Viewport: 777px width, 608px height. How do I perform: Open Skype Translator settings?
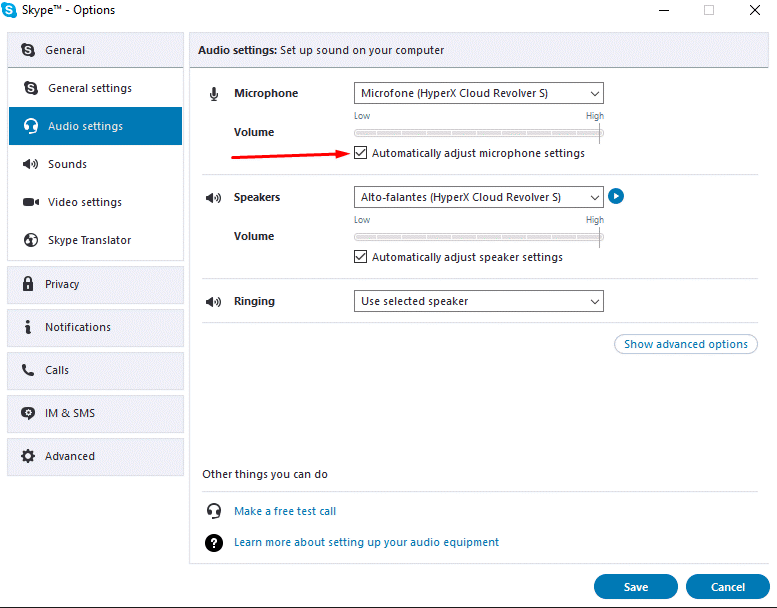(x=95, y=240)
